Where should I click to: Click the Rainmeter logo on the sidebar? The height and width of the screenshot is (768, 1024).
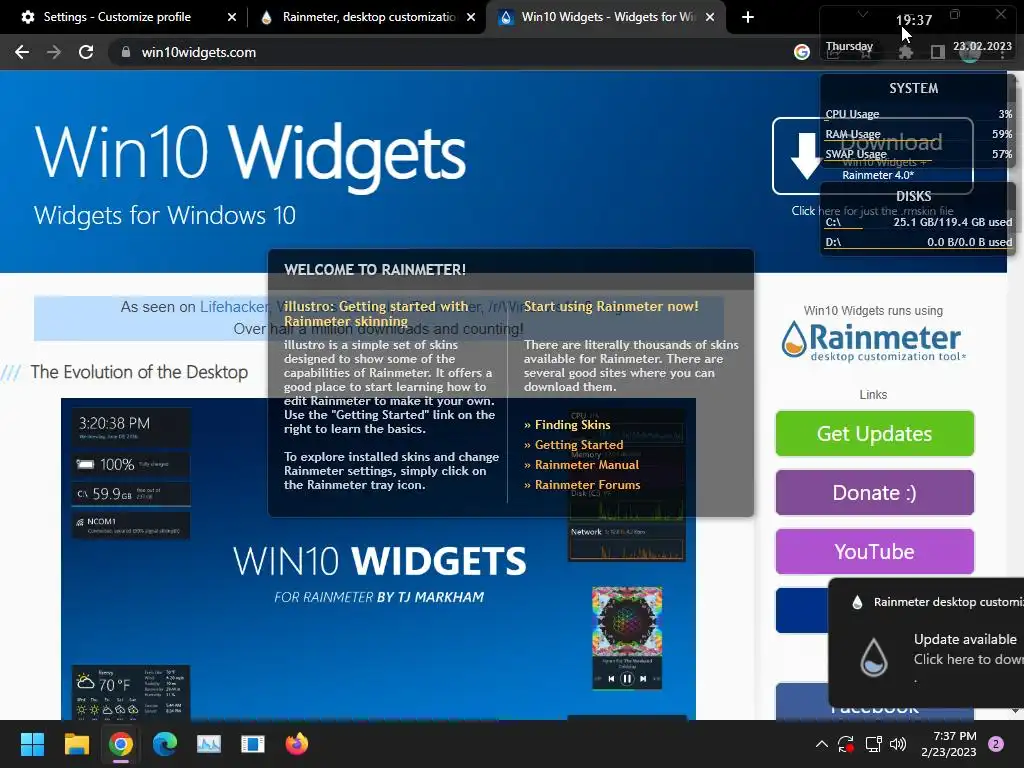[x=873, y=340]
